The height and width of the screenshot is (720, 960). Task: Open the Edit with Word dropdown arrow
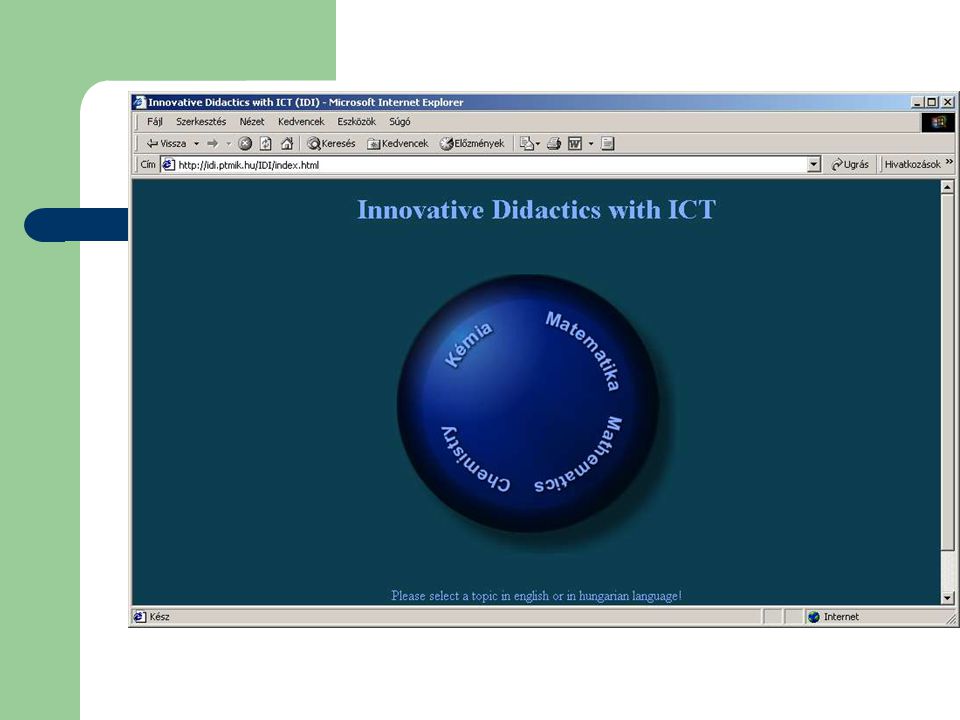coord(591,144)
